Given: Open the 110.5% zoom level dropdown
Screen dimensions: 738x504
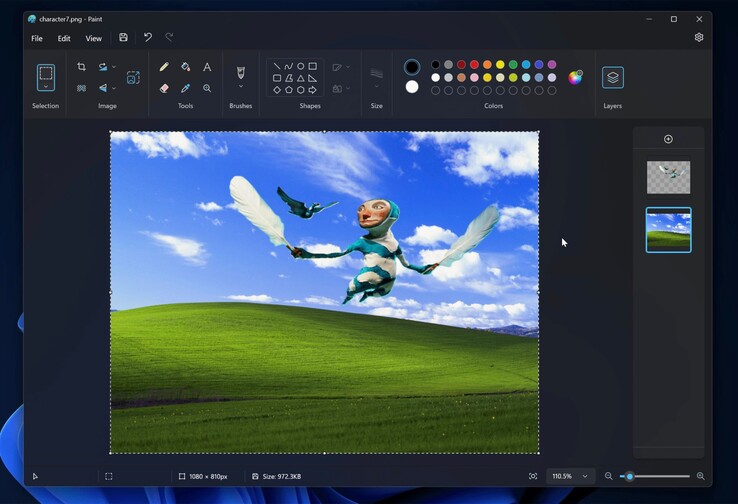Looking at the screenshot, I should (x=570, y=476).
